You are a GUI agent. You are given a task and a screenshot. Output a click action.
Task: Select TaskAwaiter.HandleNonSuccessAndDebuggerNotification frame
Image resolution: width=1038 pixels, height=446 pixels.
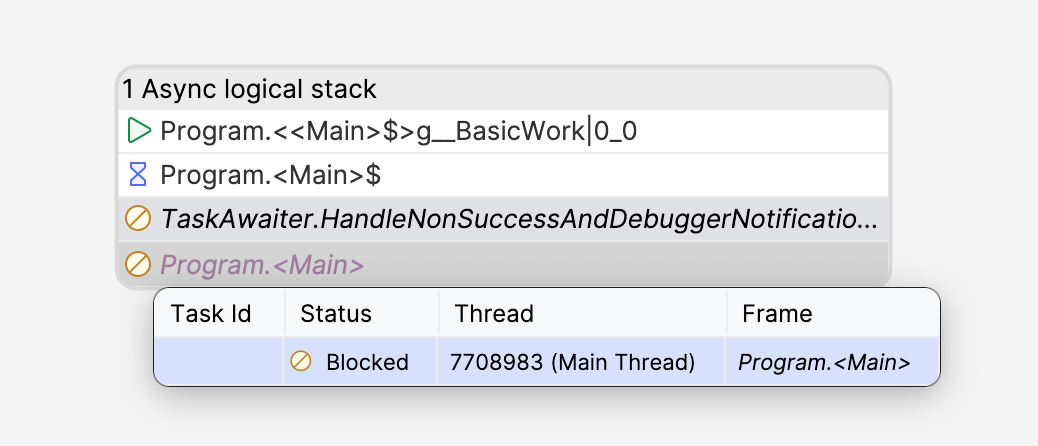coord(503,218)
